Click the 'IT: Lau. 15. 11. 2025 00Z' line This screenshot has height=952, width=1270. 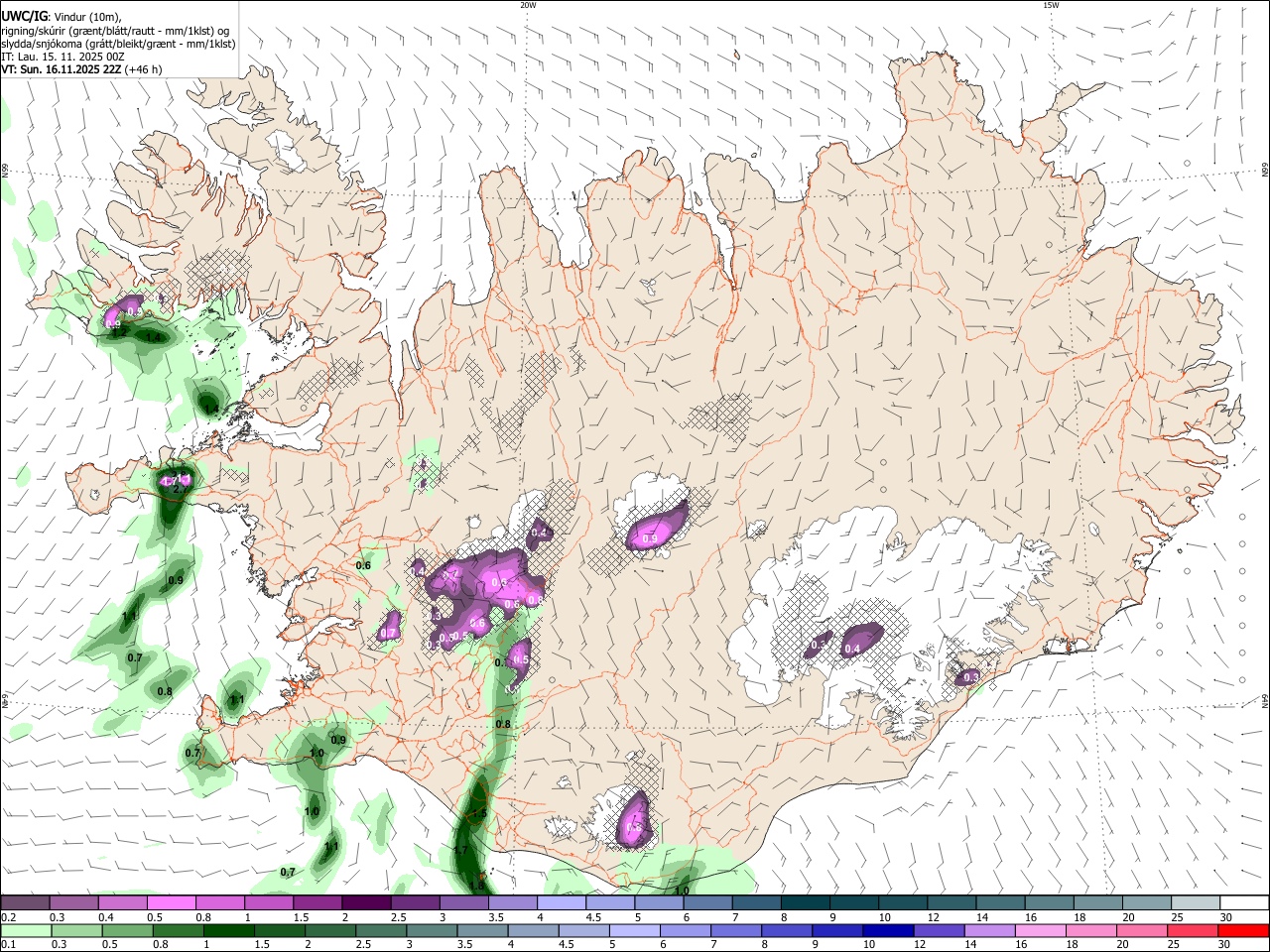click(x=63, y=57)
